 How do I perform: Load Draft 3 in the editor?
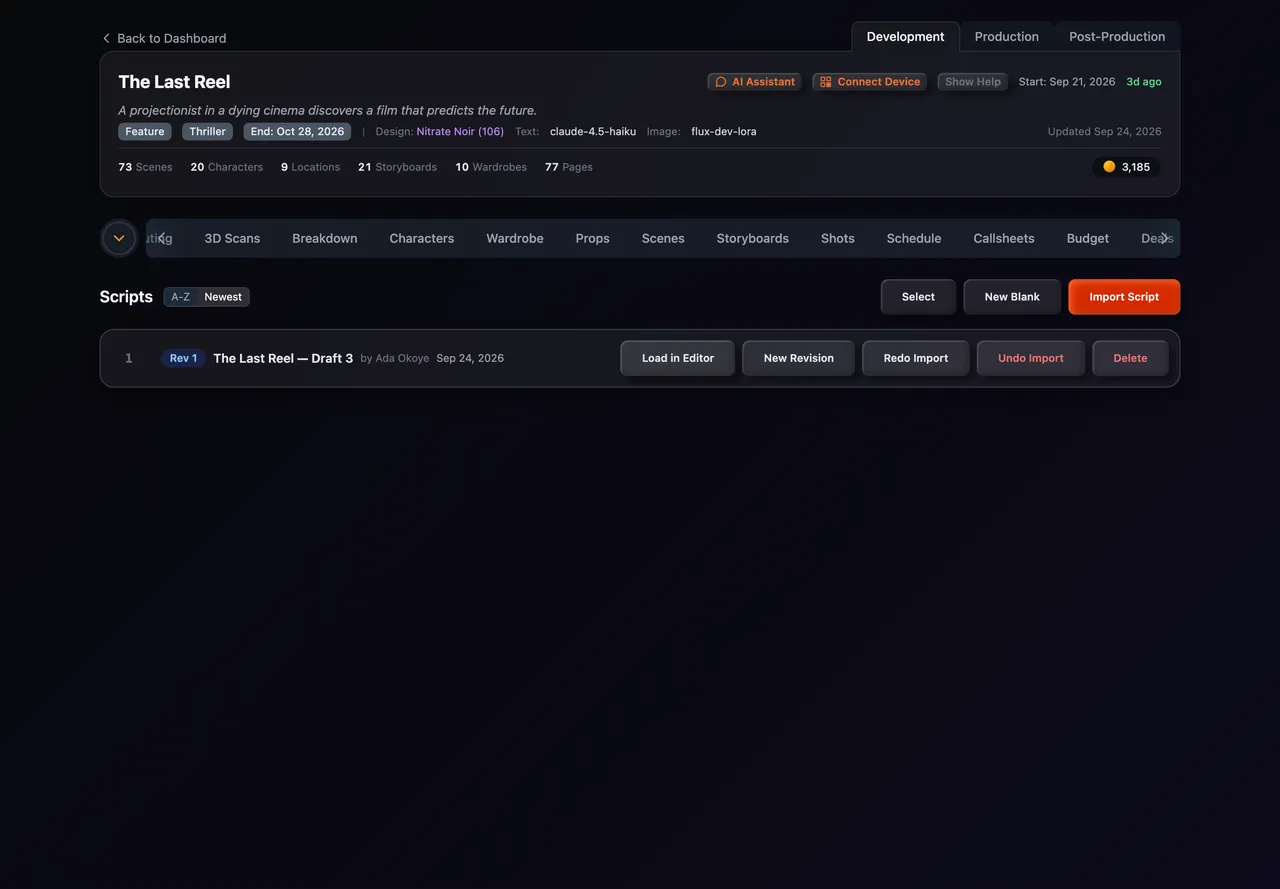(x=678, y=358)
